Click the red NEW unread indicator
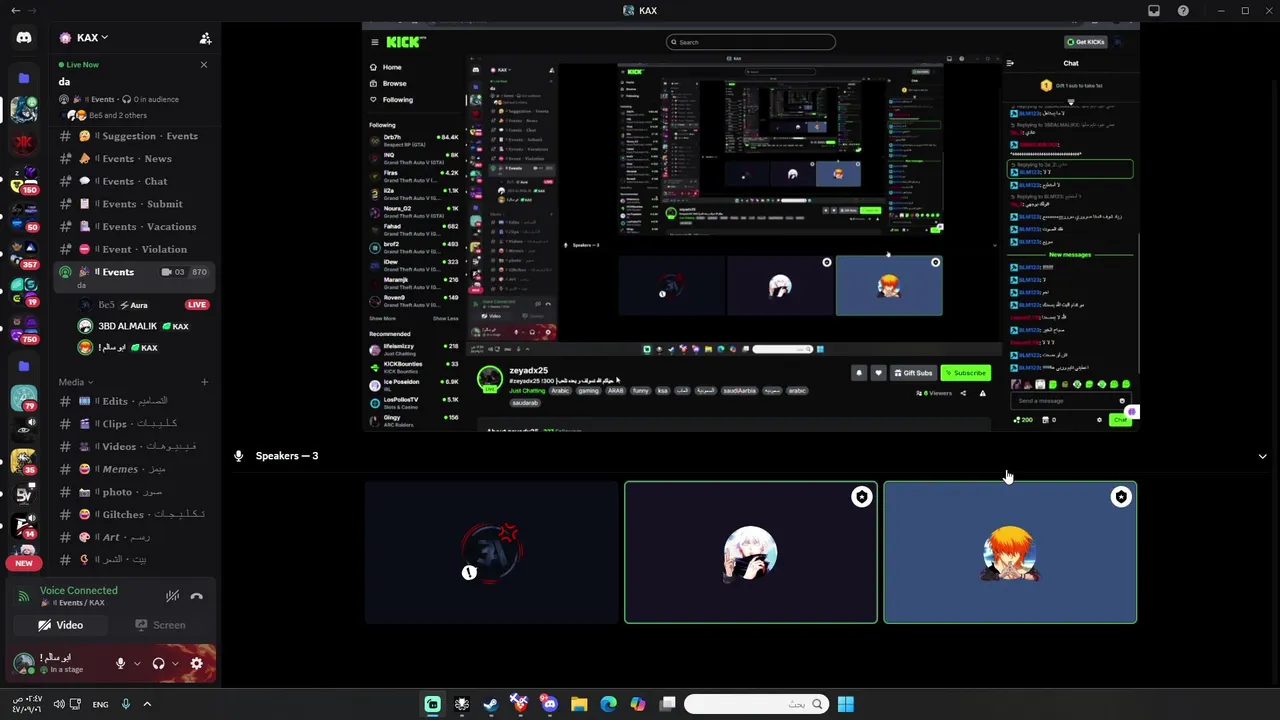This screenshot has width=1280, height=720. [x=24, y=563]
